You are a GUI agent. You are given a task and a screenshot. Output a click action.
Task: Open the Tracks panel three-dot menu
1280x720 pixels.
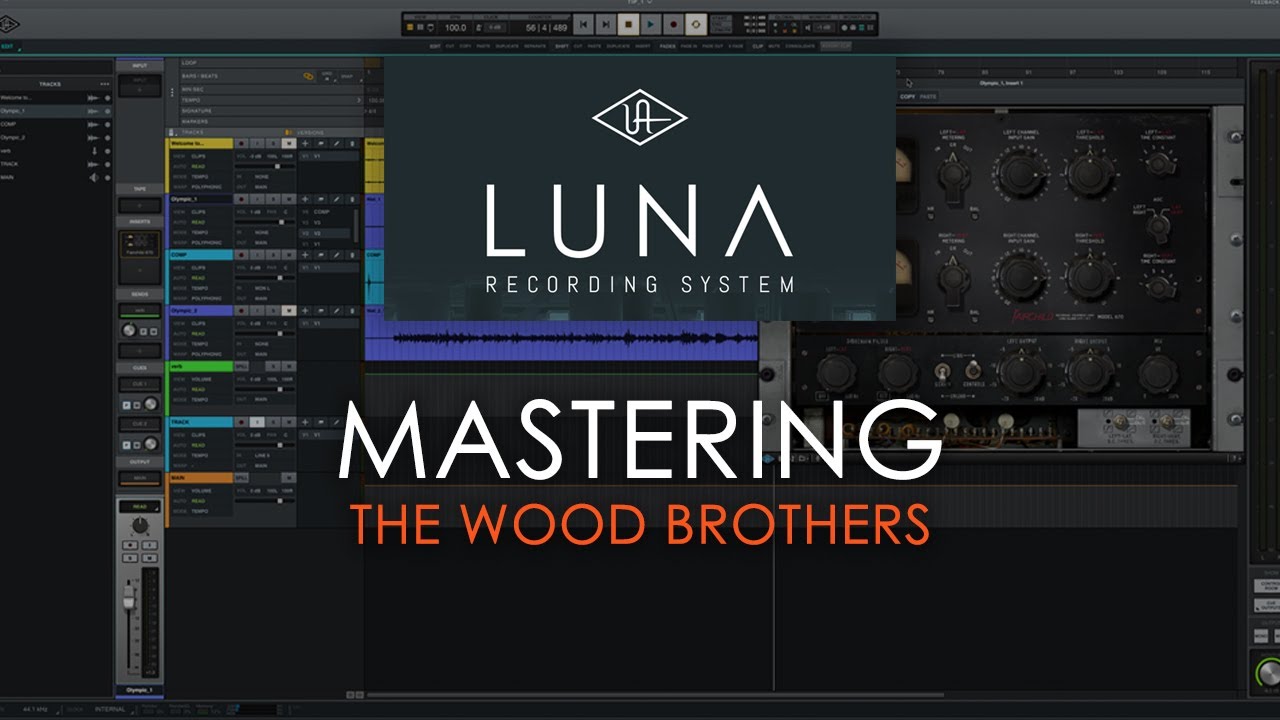[x=105, y=84]
